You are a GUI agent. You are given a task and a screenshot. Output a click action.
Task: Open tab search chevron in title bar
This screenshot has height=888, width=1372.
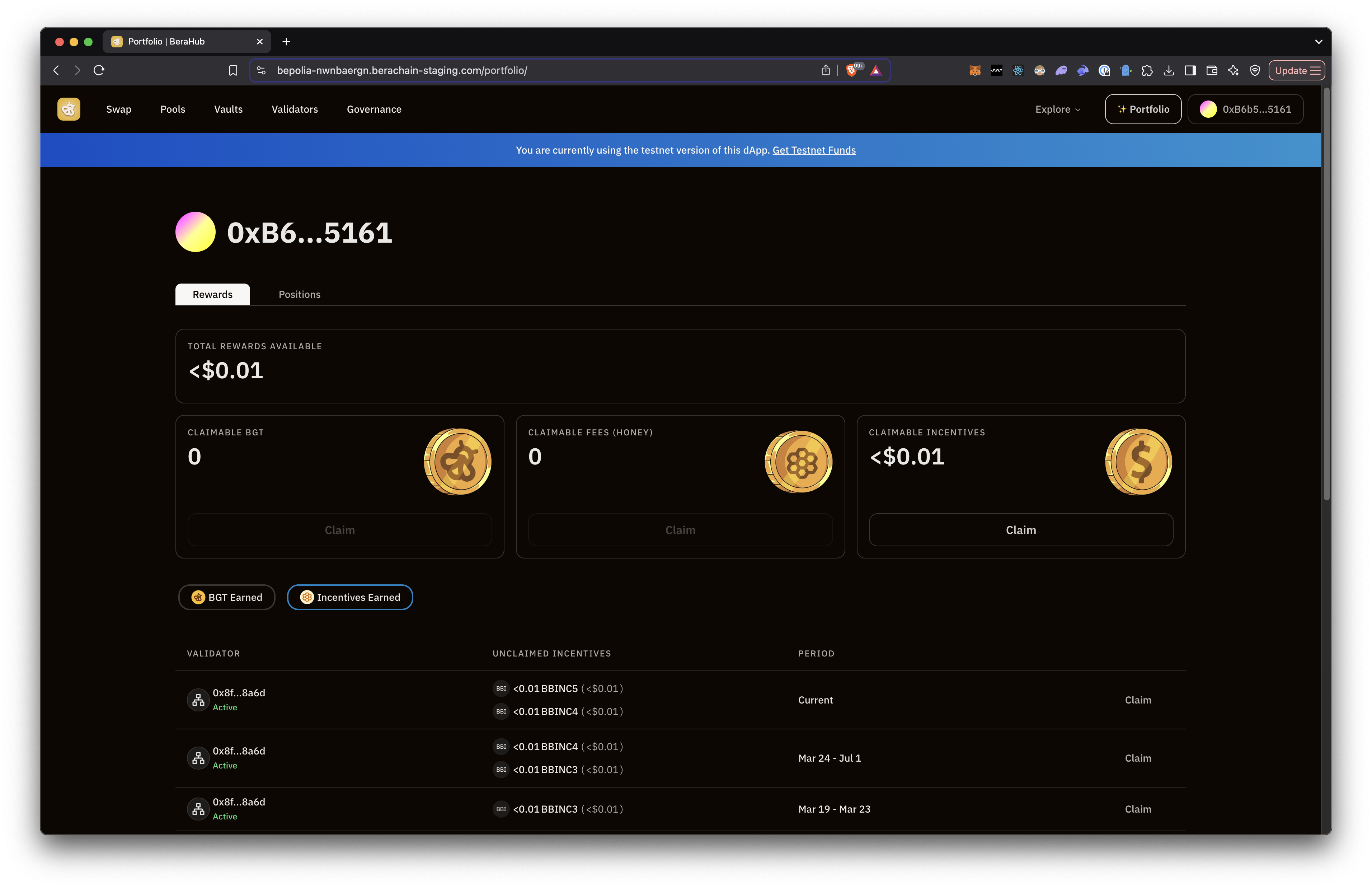(x=1319, y=42)
